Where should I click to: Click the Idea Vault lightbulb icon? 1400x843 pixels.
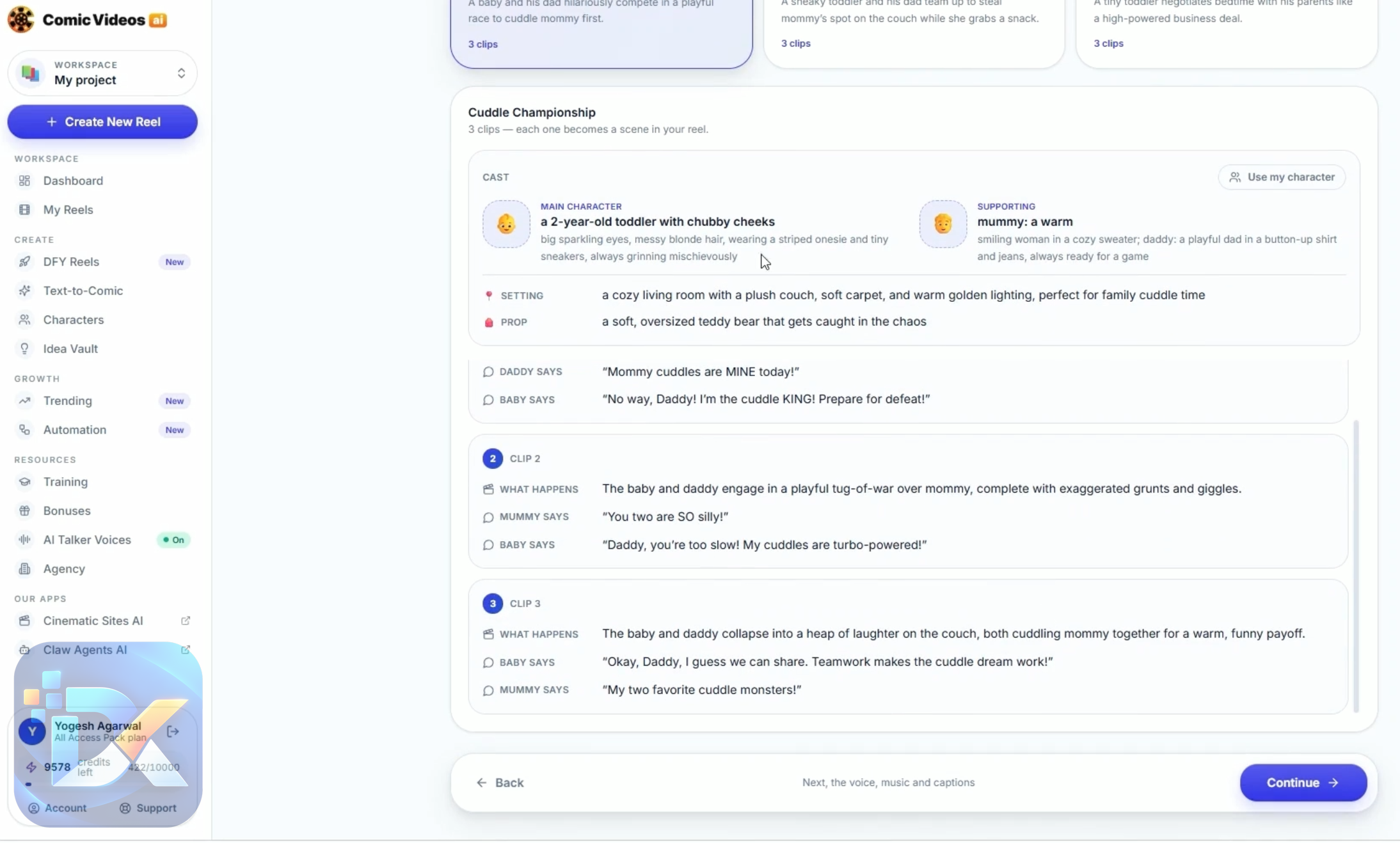[24, 349]
